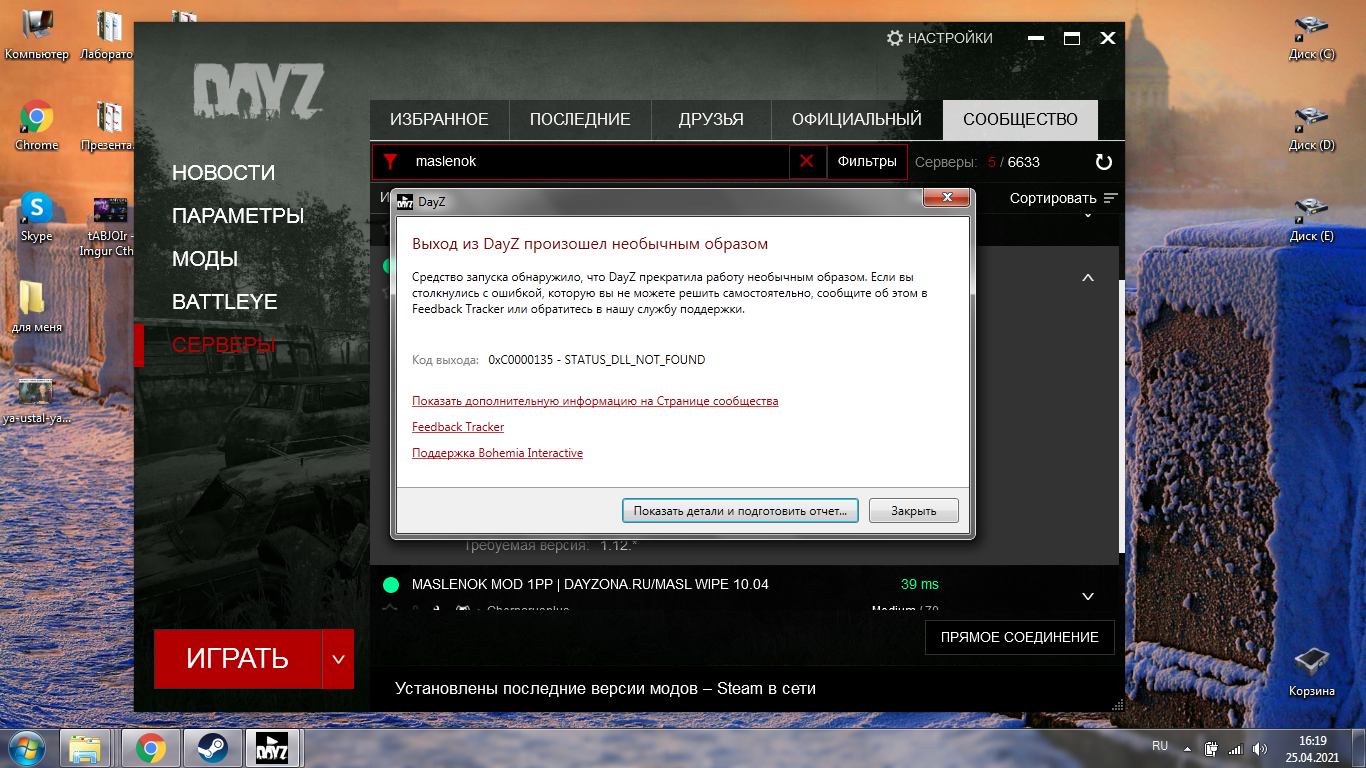Open the Лаборато desktop shortcut
Image resolution: width=1366 pixels, height=768 pixels.
tap(107, 35)
